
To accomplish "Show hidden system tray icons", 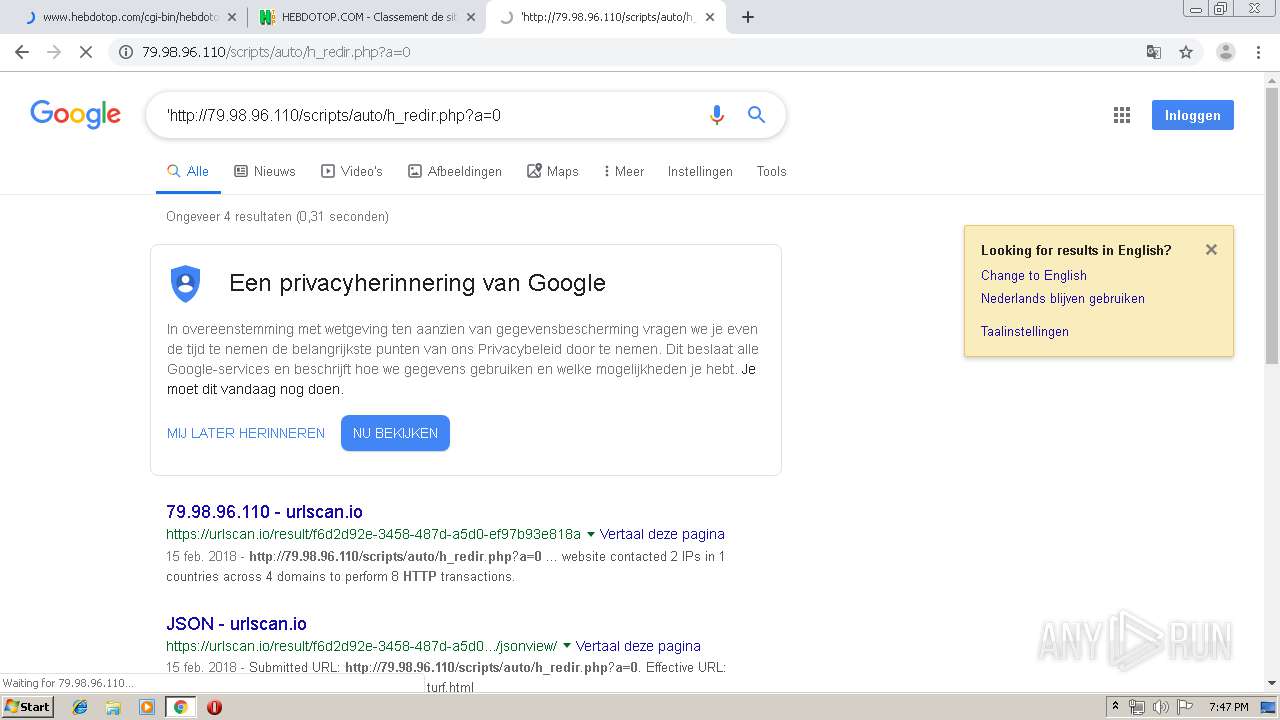I will [1115, 707].
